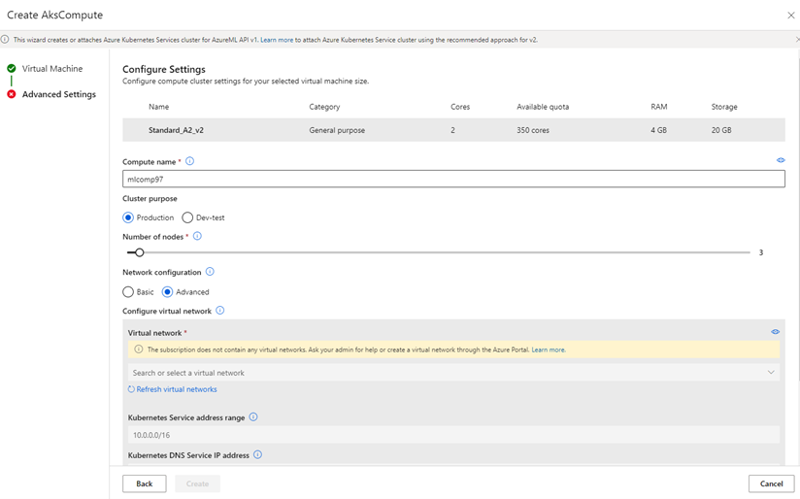The width and height of the screenshot is (800, 499).
Task: Click info icon next to Compute name
Action: (x=190, y=161)
